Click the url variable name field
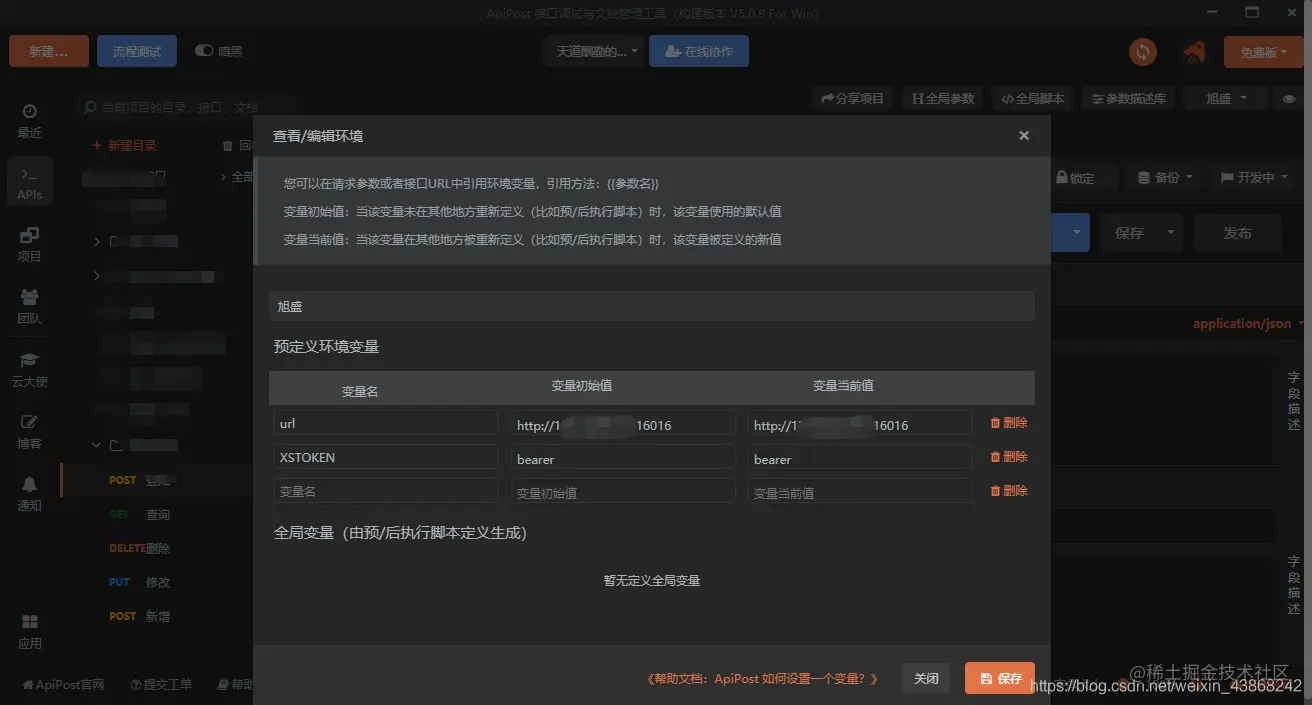 (x=386, y=423)
